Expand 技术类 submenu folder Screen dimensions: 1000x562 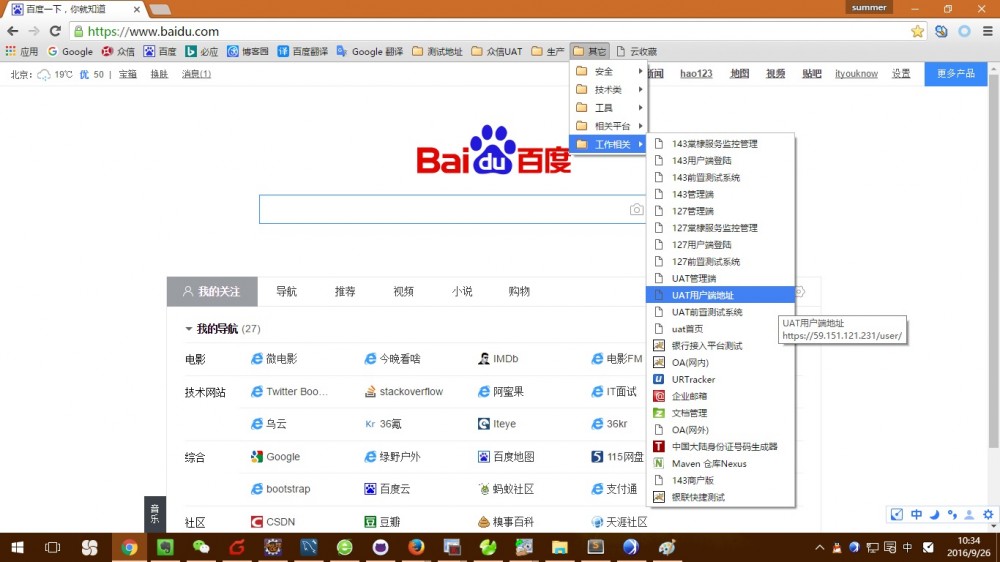(x=609, y=89)
